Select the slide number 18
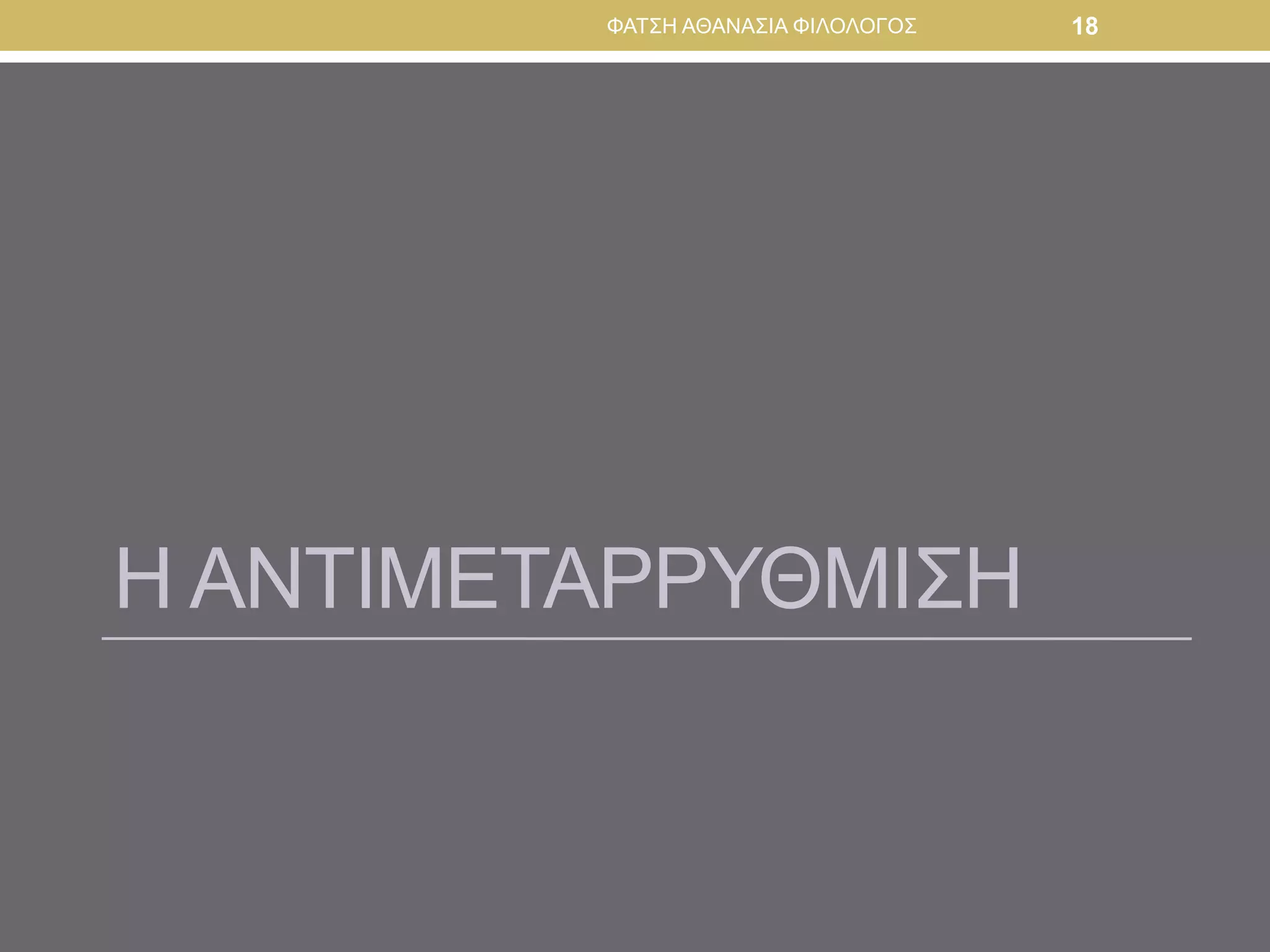This screenshot has width=1270, height=952. pos(1085,27)
